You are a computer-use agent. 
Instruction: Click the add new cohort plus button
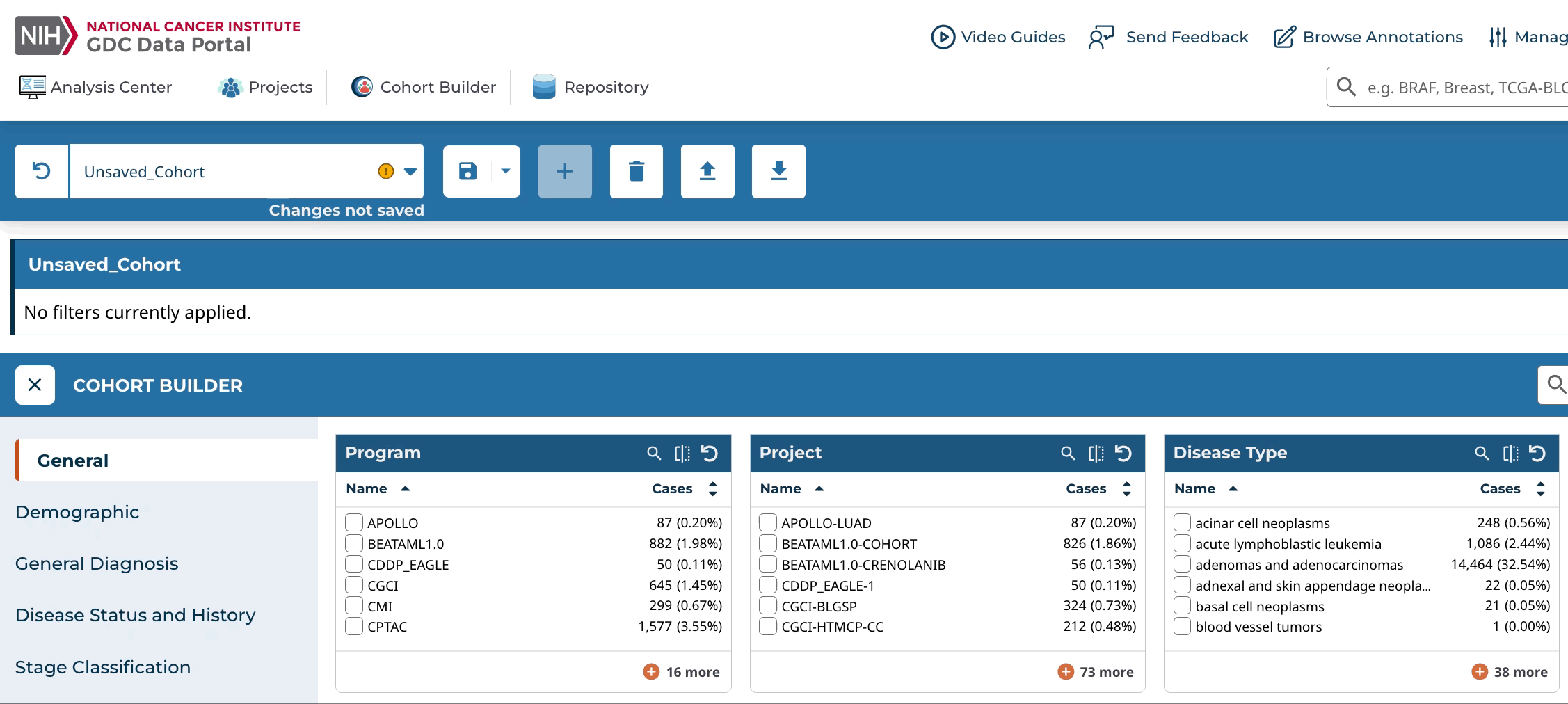(565, 171)
